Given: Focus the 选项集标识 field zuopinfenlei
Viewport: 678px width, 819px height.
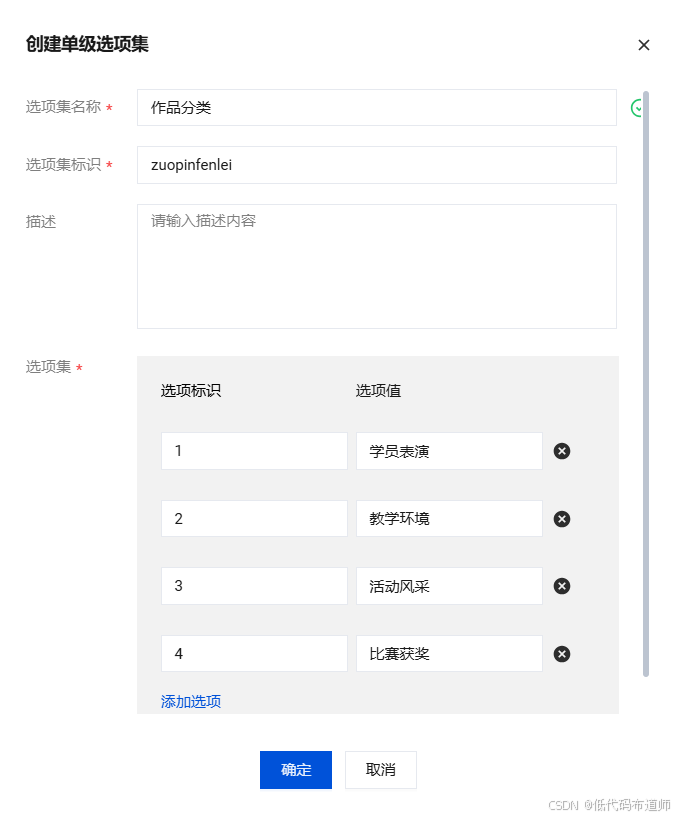Looking at the screenshot, I should [x=377, y=165].
